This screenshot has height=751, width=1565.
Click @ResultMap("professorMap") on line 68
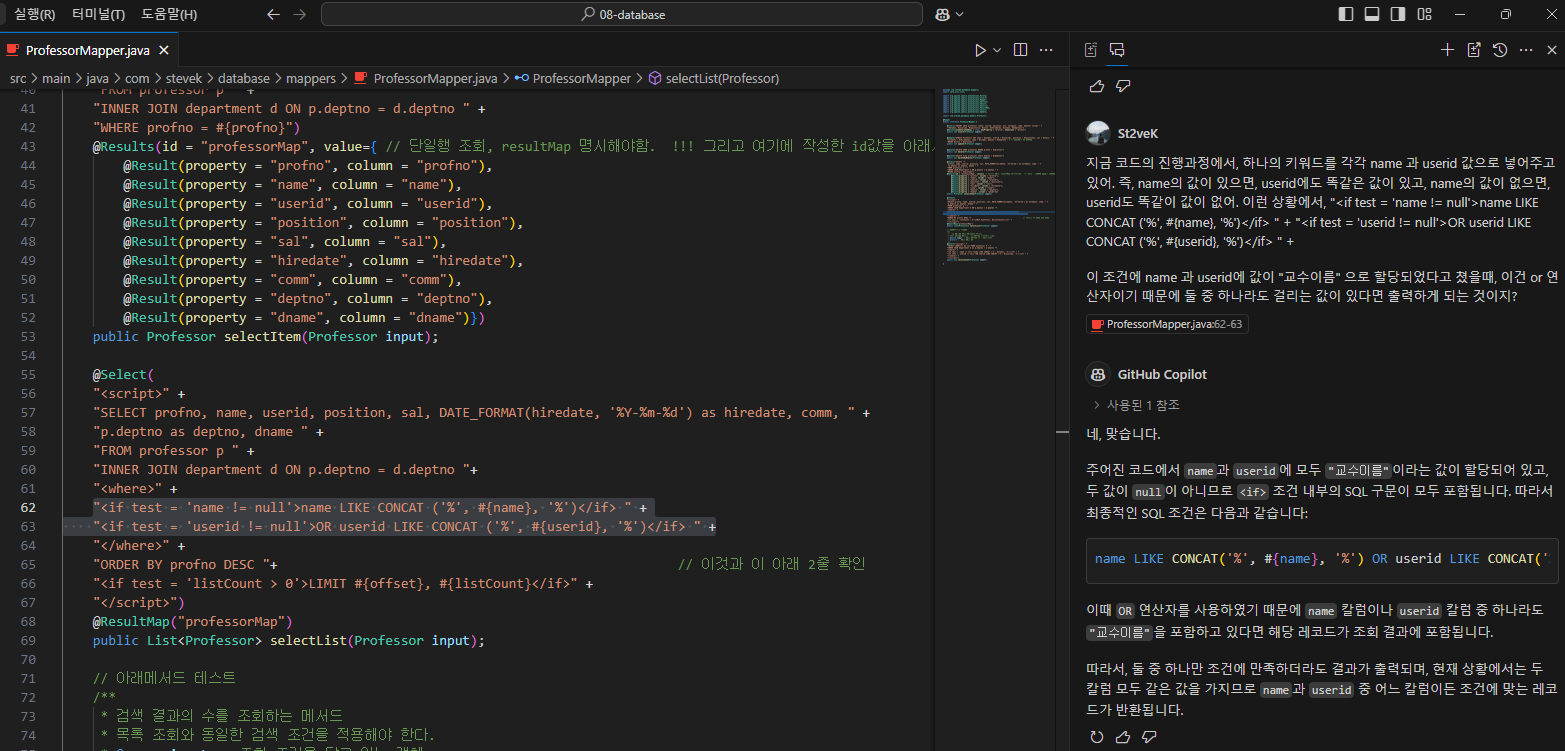coord(192,621)
